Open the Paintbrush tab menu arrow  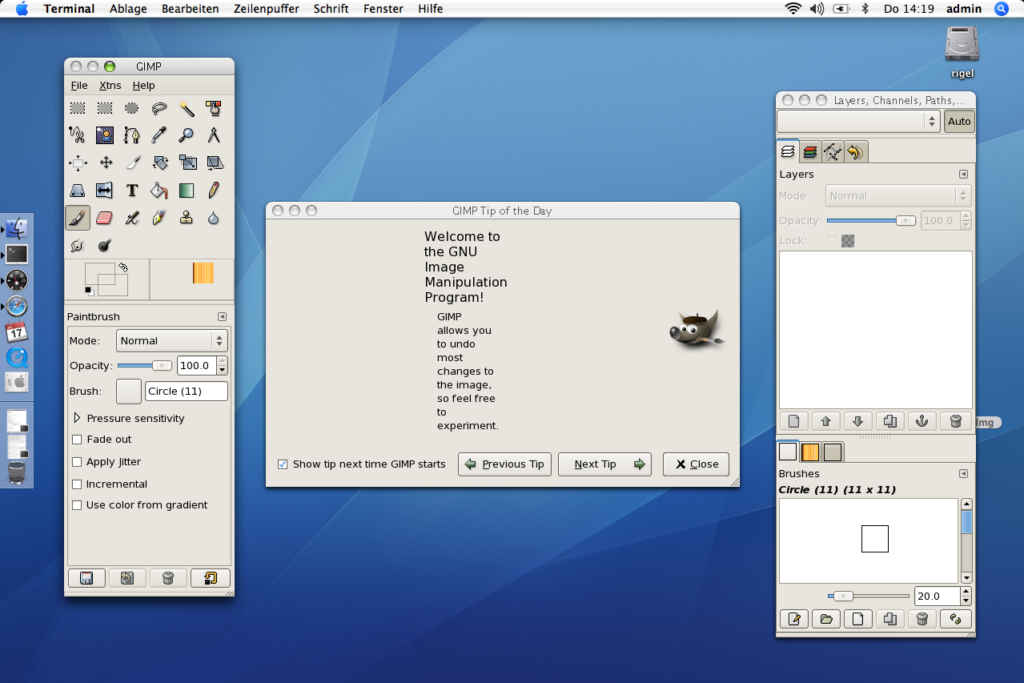click(x=222, y=317)
